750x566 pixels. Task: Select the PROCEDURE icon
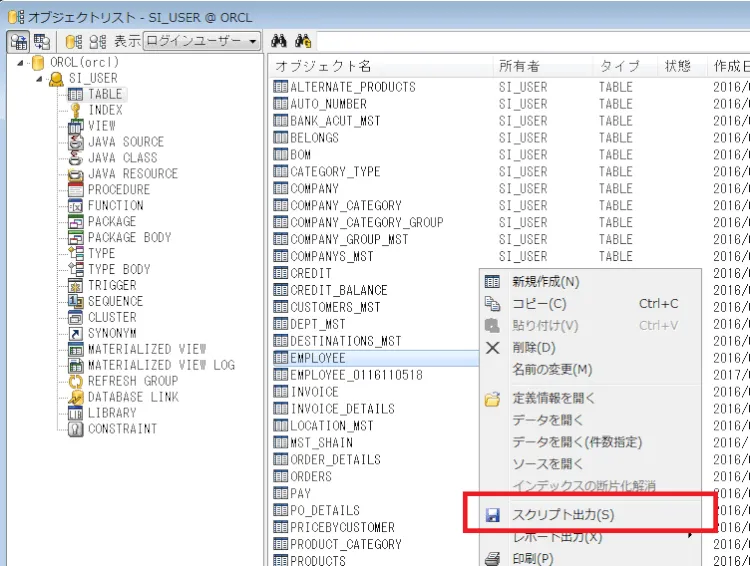pyautogui.click(x=75, y=190)
